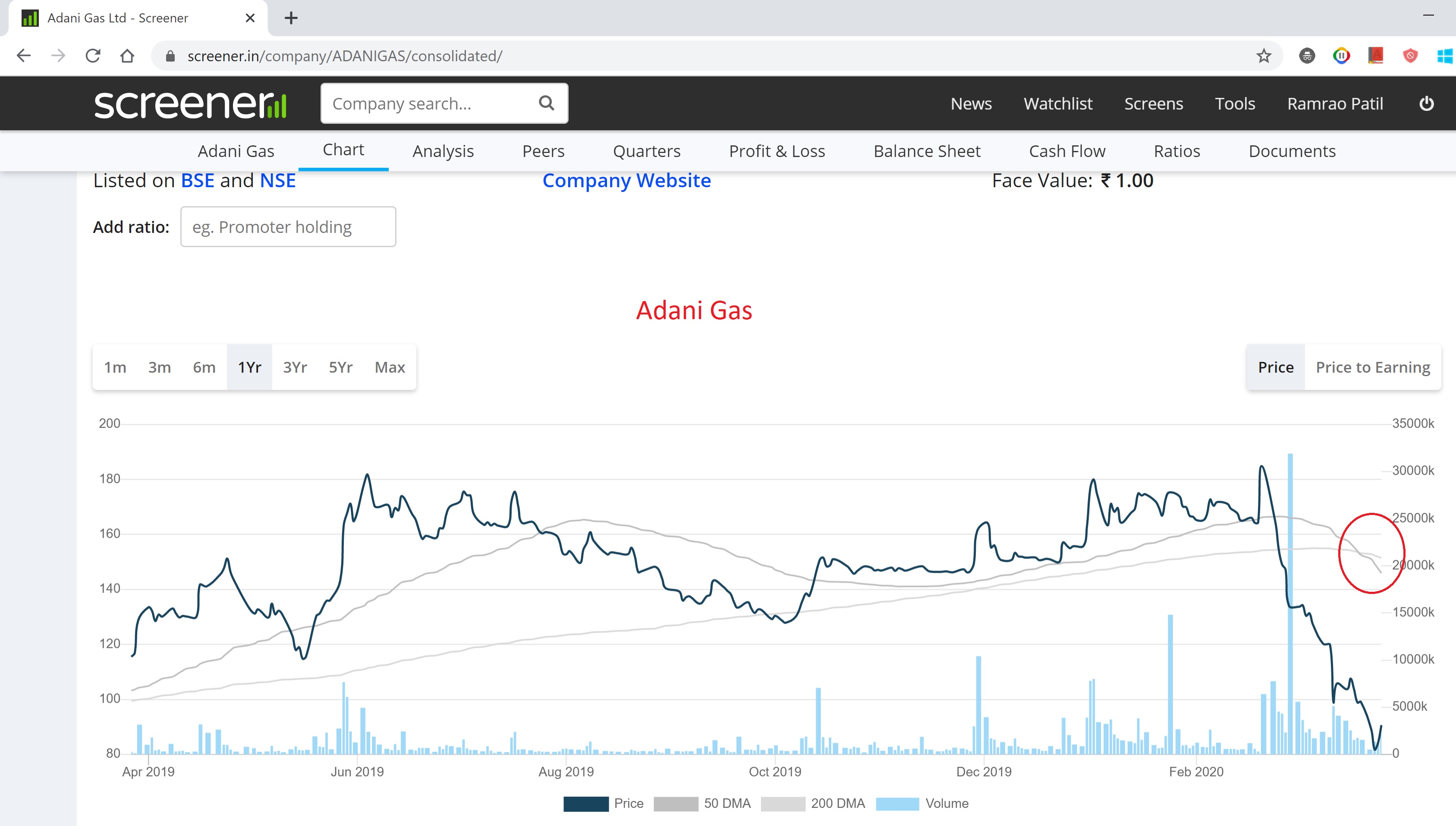
Task: Go to browser home page
Action: coord(127,56)
